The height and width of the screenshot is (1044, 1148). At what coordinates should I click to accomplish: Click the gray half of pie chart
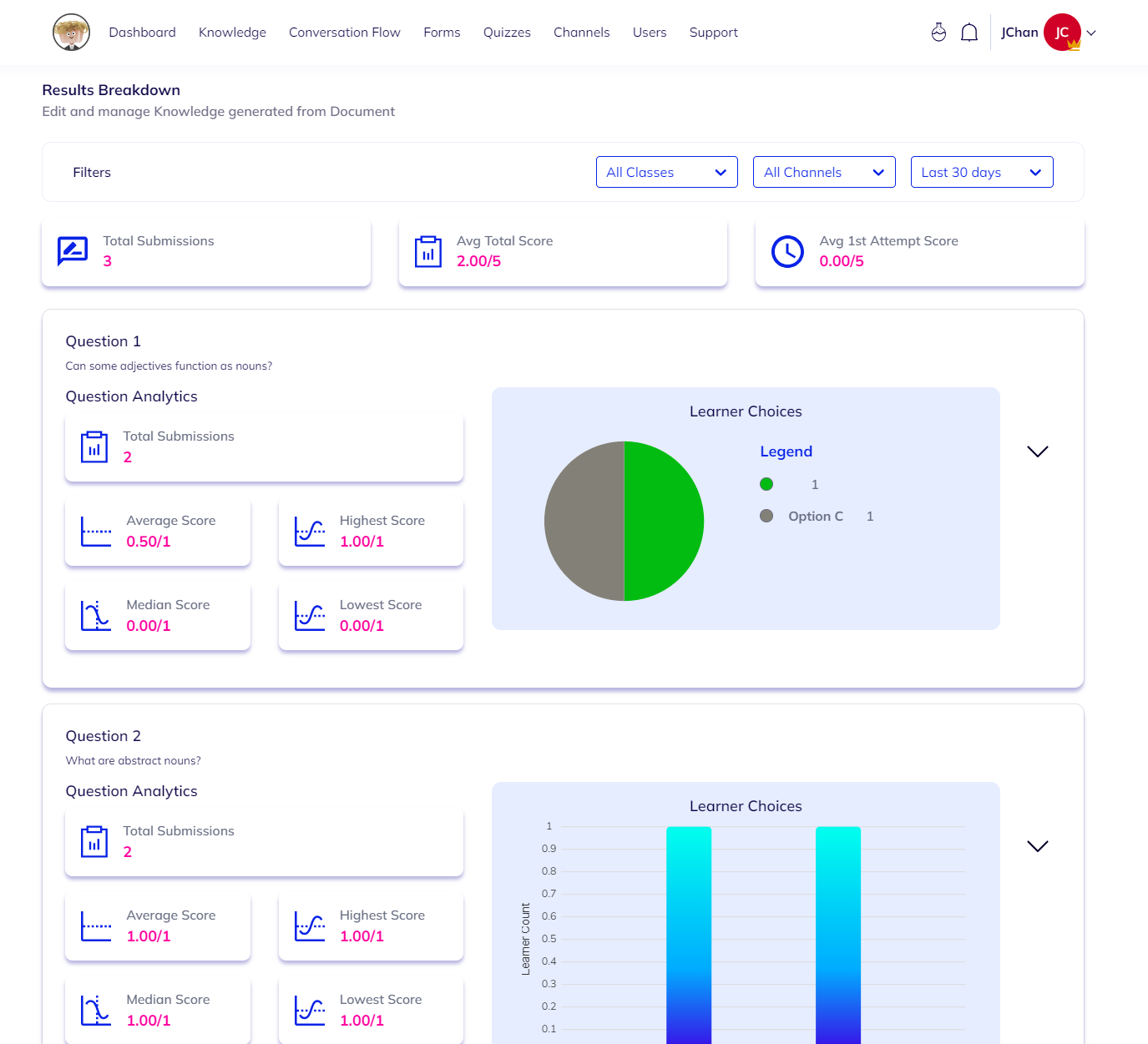[x=584, y=521]
